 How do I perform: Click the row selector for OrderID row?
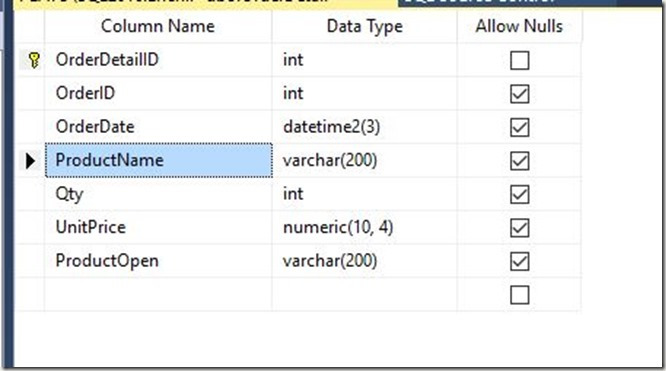click(x=31, y=93)
